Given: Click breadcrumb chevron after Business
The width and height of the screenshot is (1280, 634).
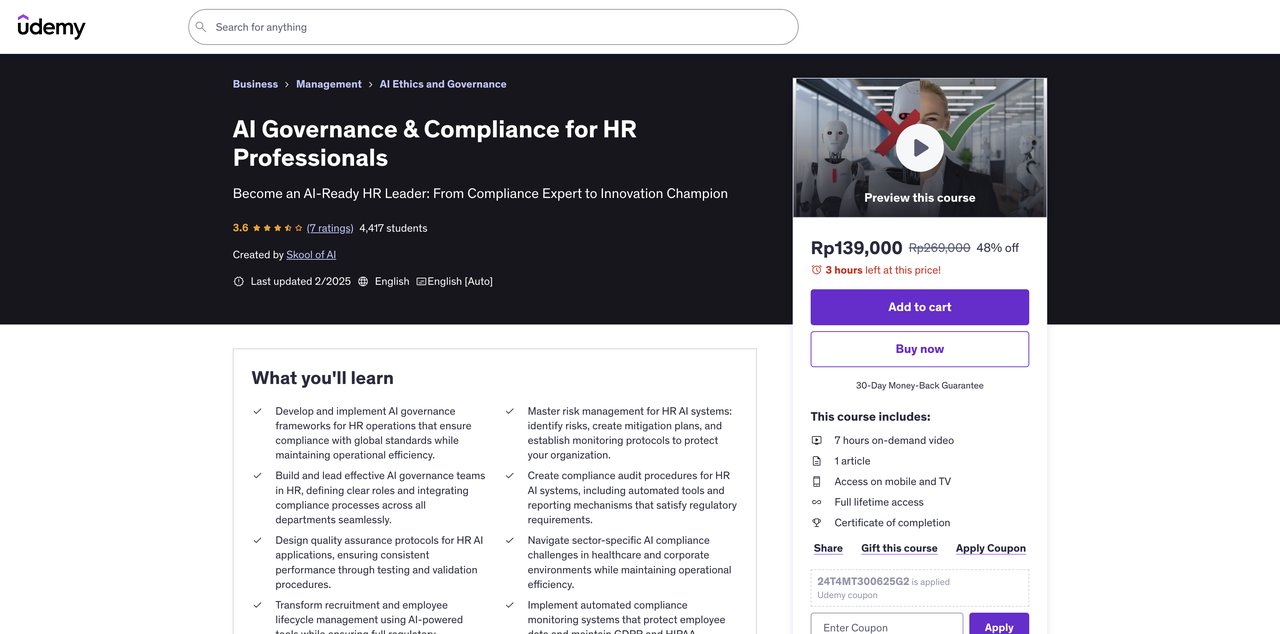Looking at the screenshot, I should 287,85.
